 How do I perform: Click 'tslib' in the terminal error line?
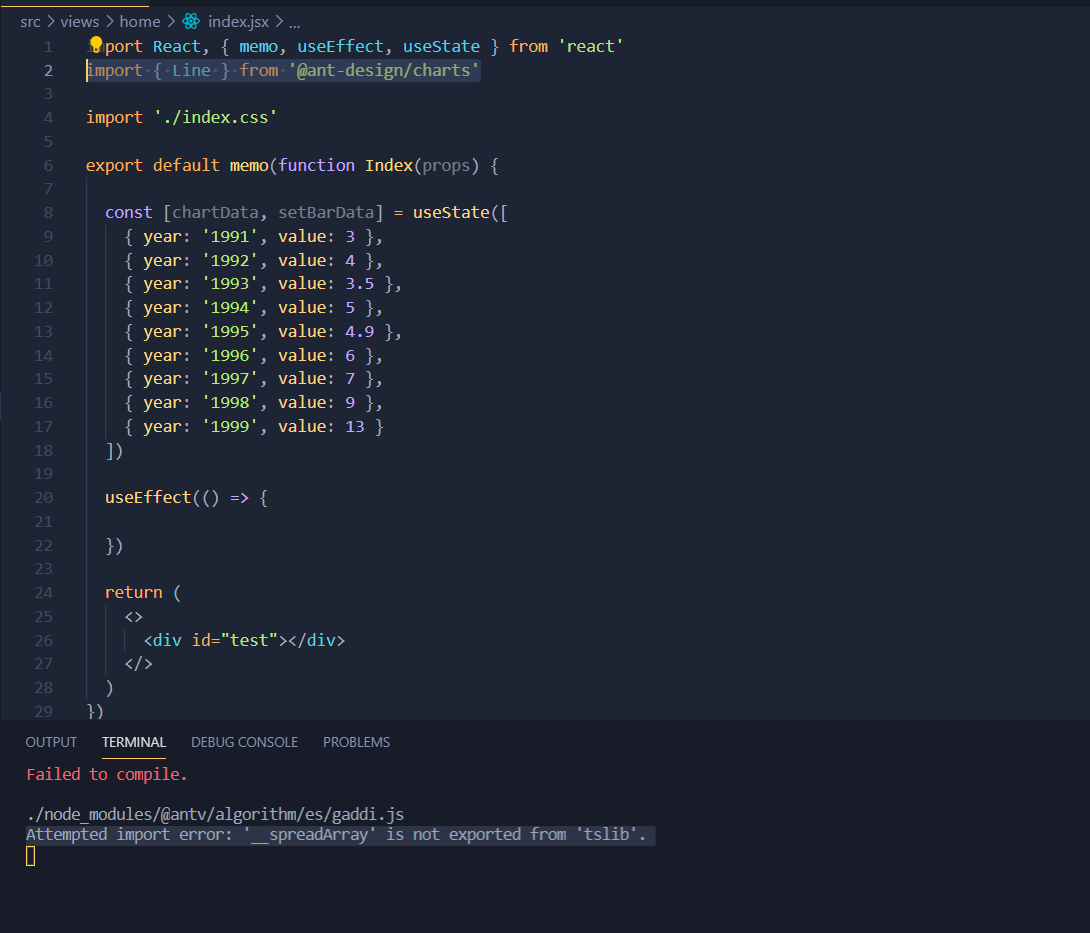pos(607,834)
